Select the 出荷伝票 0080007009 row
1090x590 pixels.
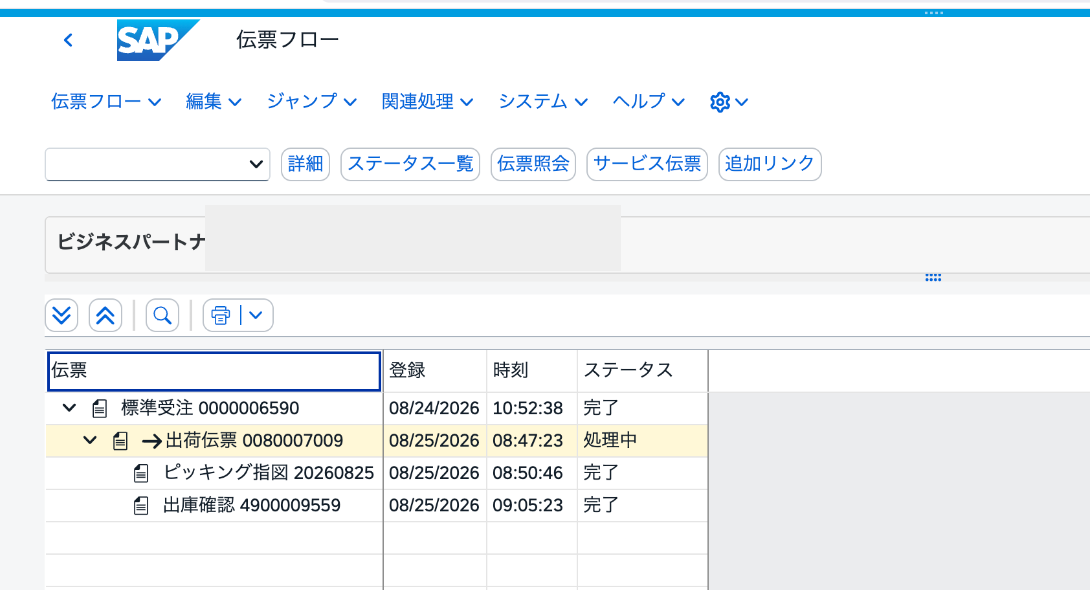pyautogui.click(x=376, y=441)
